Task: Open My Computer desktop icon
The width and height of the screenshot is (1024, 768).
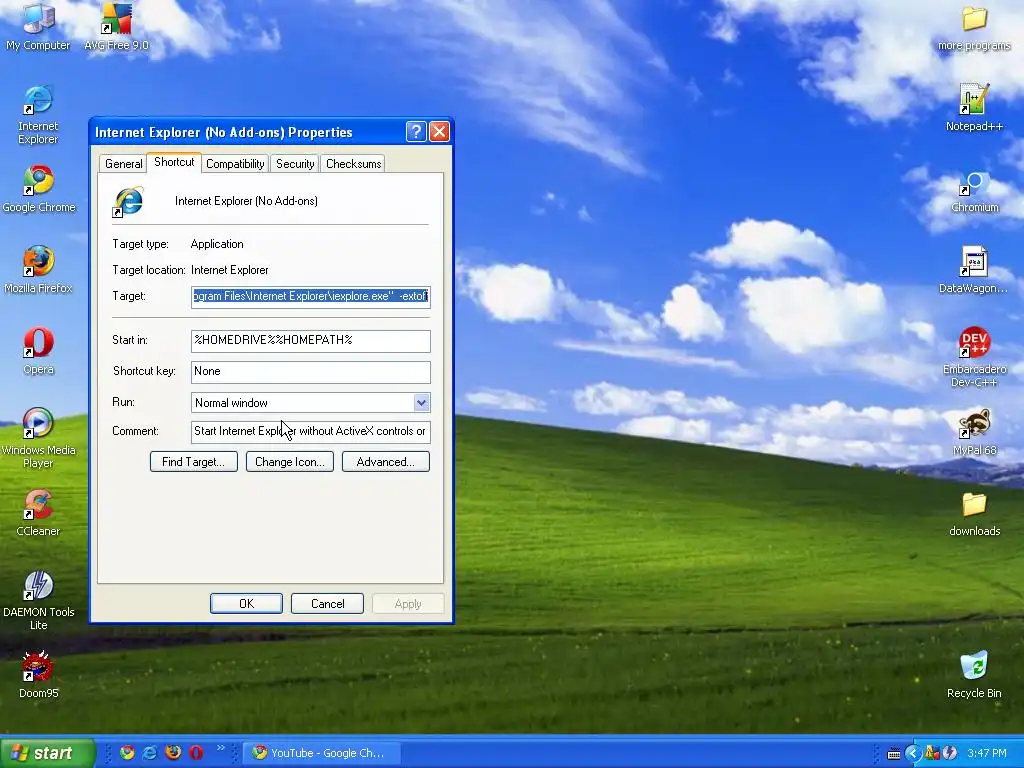Action: [x=38, y=27]
